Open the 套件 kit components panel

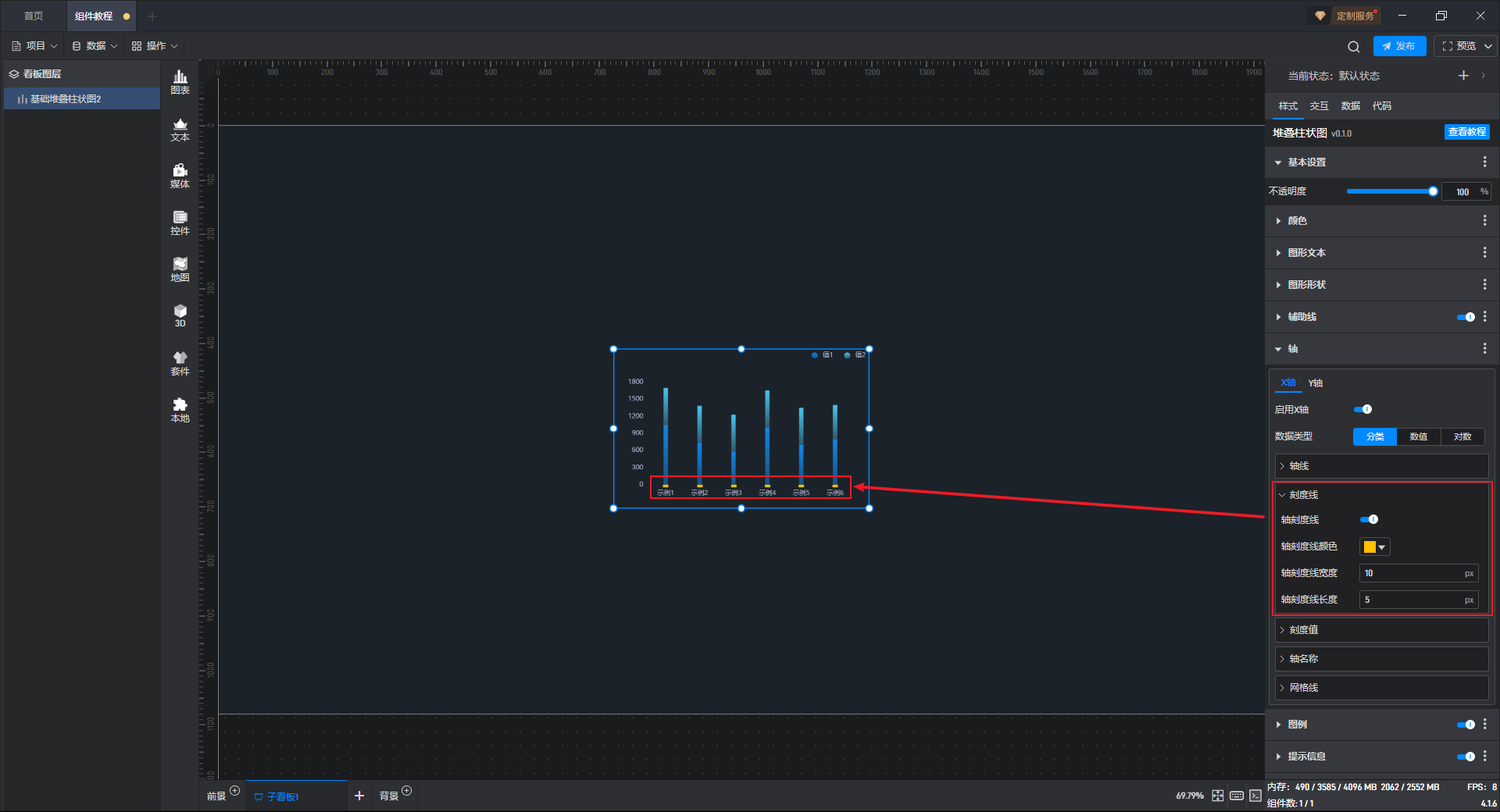(180, 363)
